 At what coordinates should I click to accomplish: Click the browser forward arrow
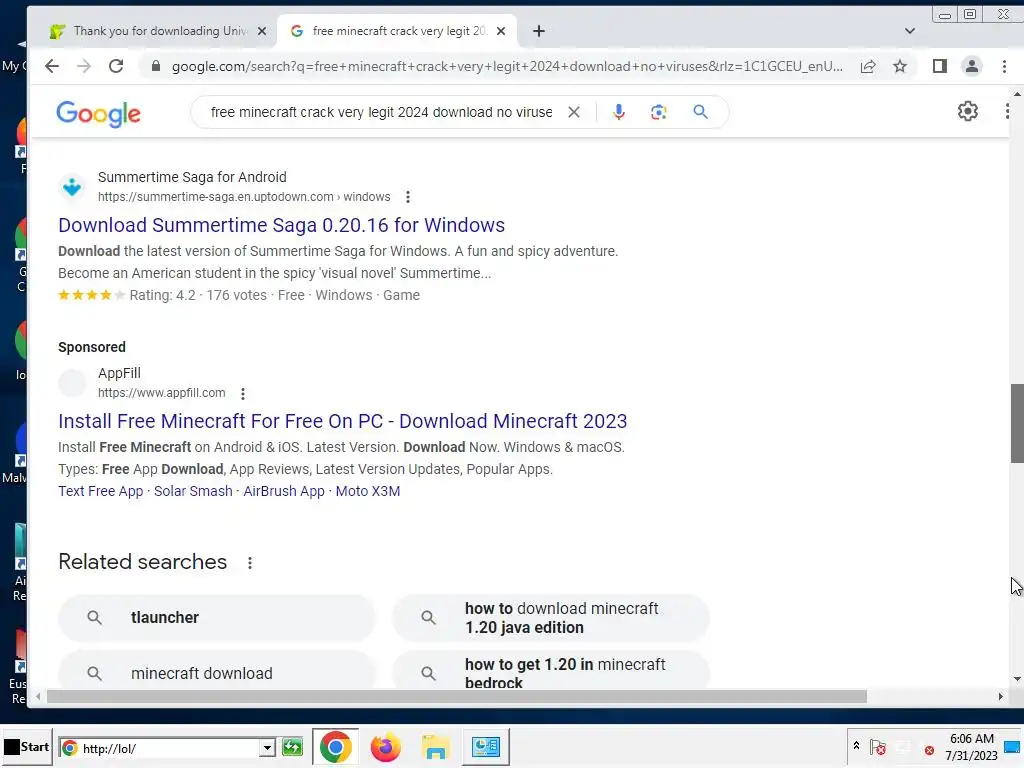click(x=84, y=66)
